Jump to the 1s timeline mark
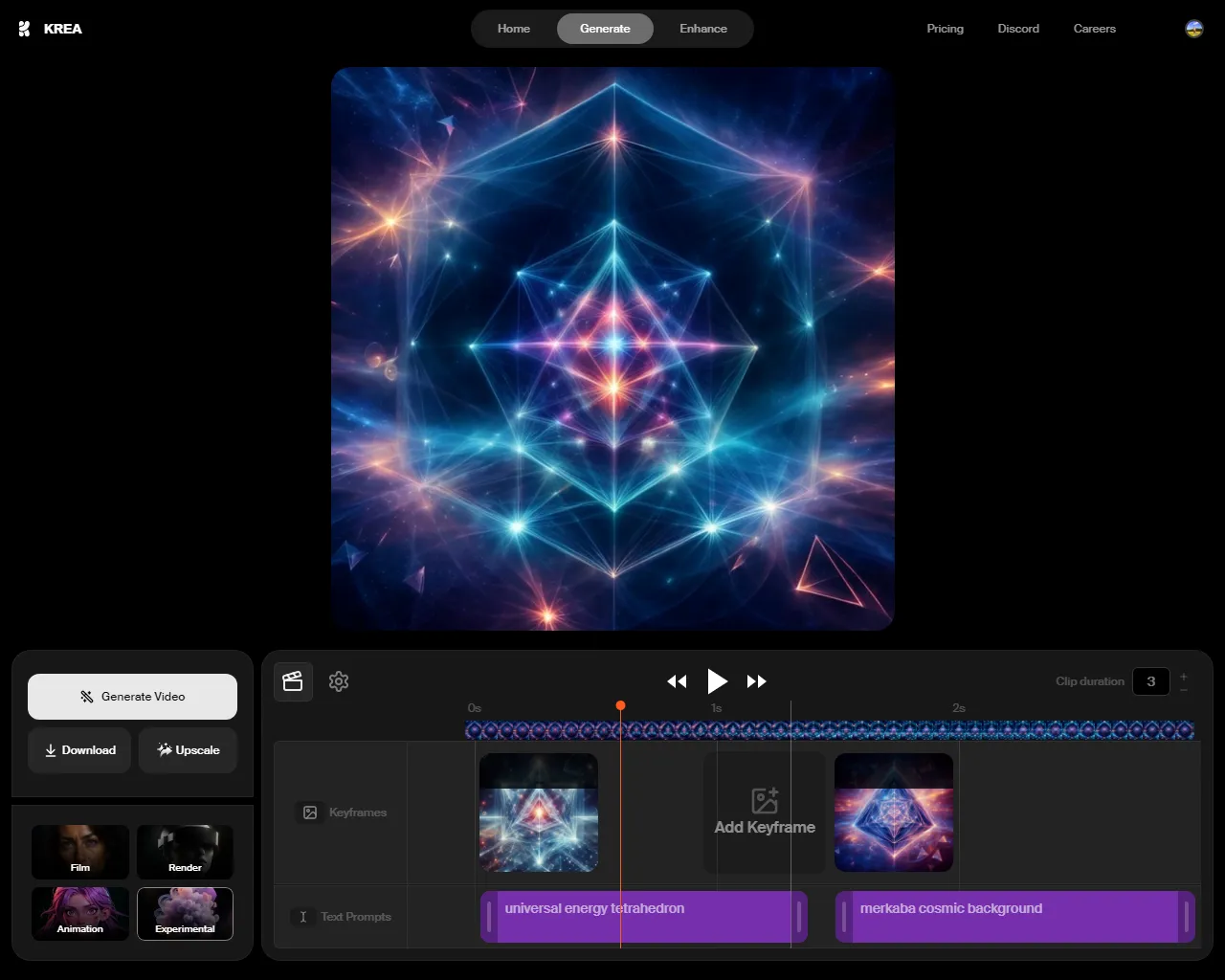Viewport: 1225px width, 980px height. click(x=716, y=708)
